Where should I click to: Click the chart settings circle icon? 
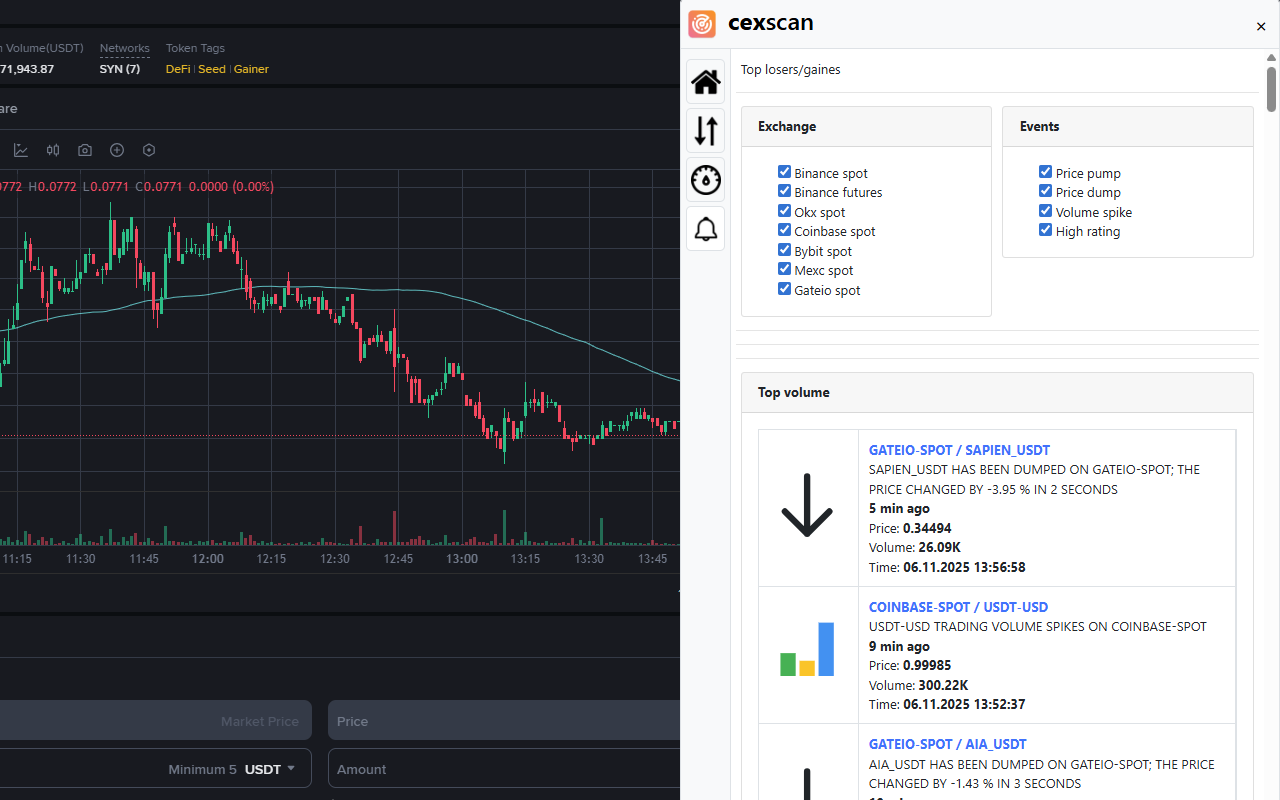click(149, 150)
